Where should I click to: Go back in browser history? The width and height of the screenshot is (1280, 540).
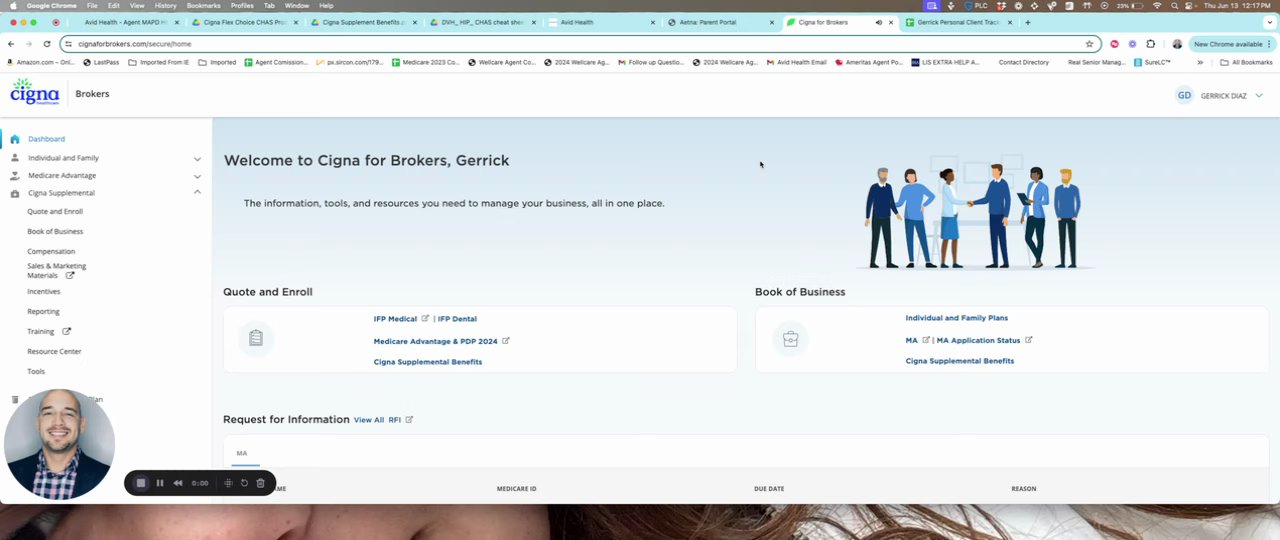pos(11,44)
